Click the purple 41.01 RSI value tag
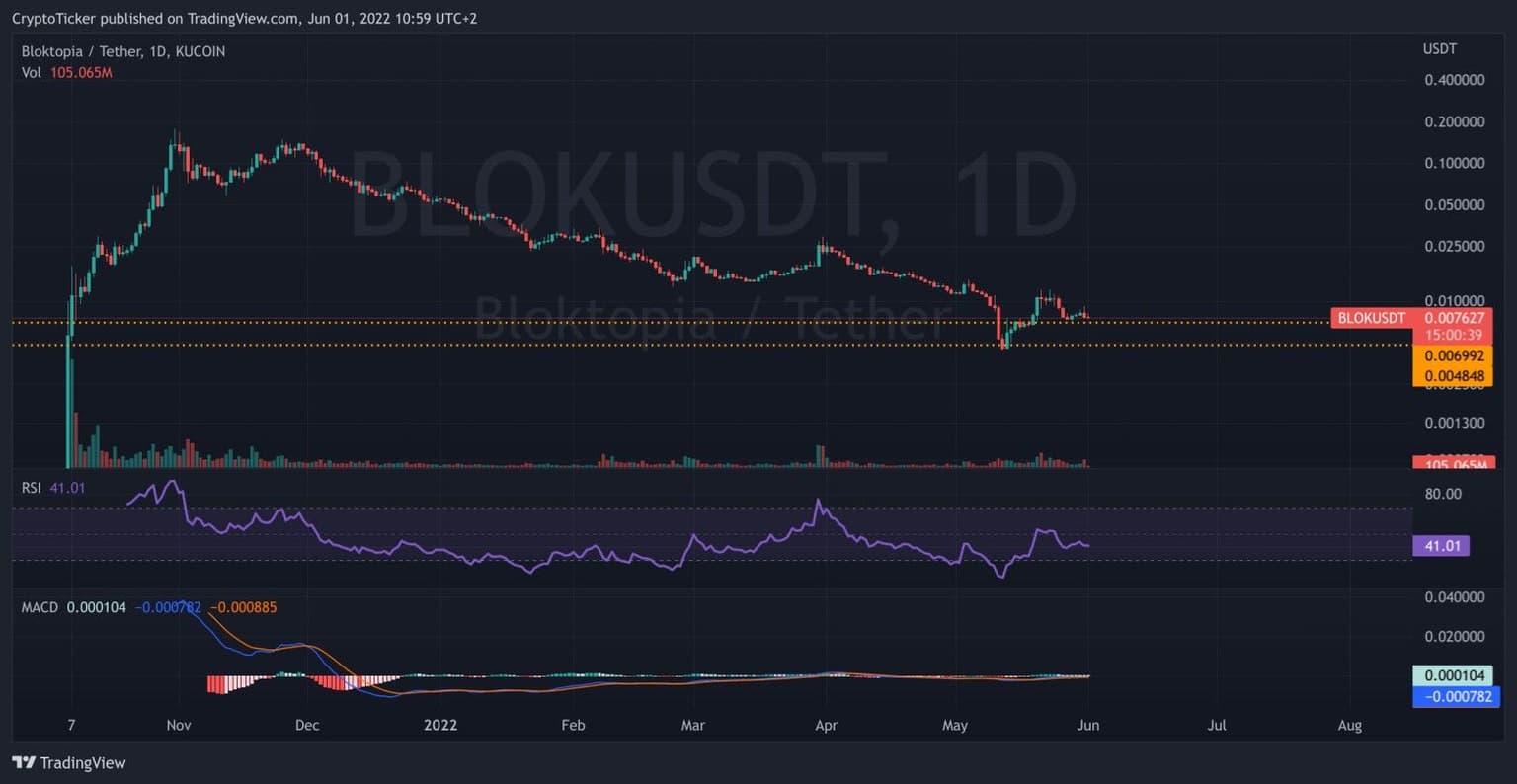 [1441, 546]
